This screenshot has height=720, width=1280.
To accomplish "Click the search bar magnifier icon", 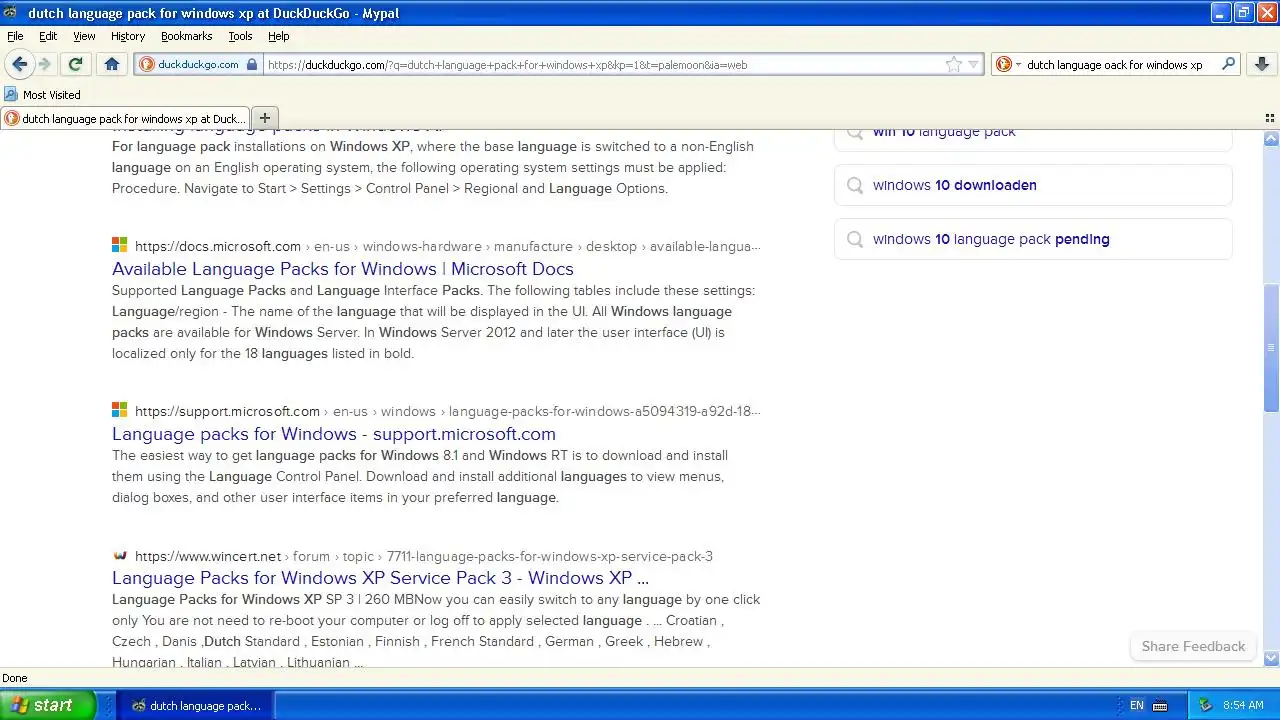I will (1229, 64).
